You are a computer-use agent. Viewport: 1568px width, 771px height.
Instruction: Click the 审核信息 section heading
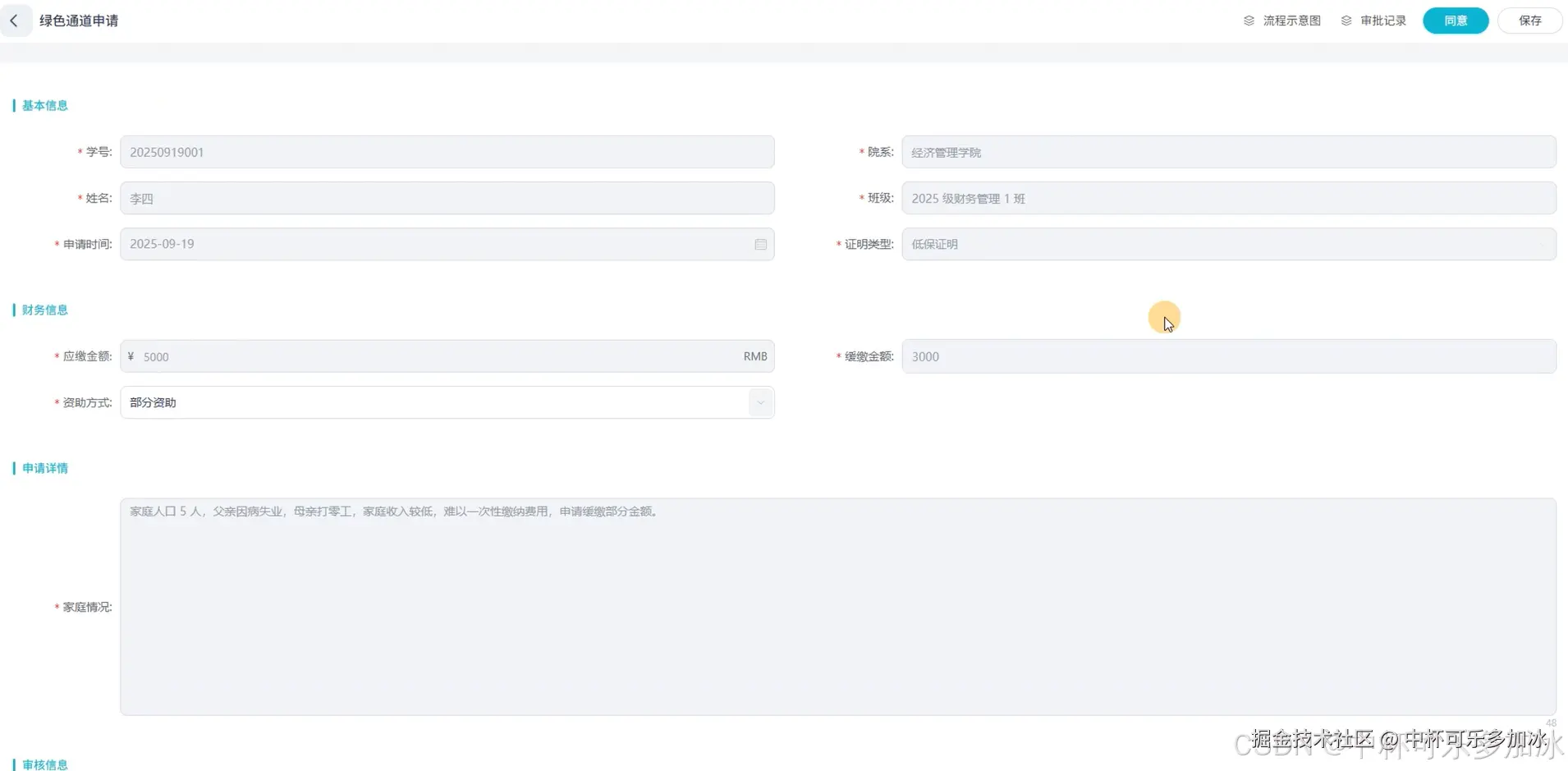pyautogui.click(x=45, y=764)
